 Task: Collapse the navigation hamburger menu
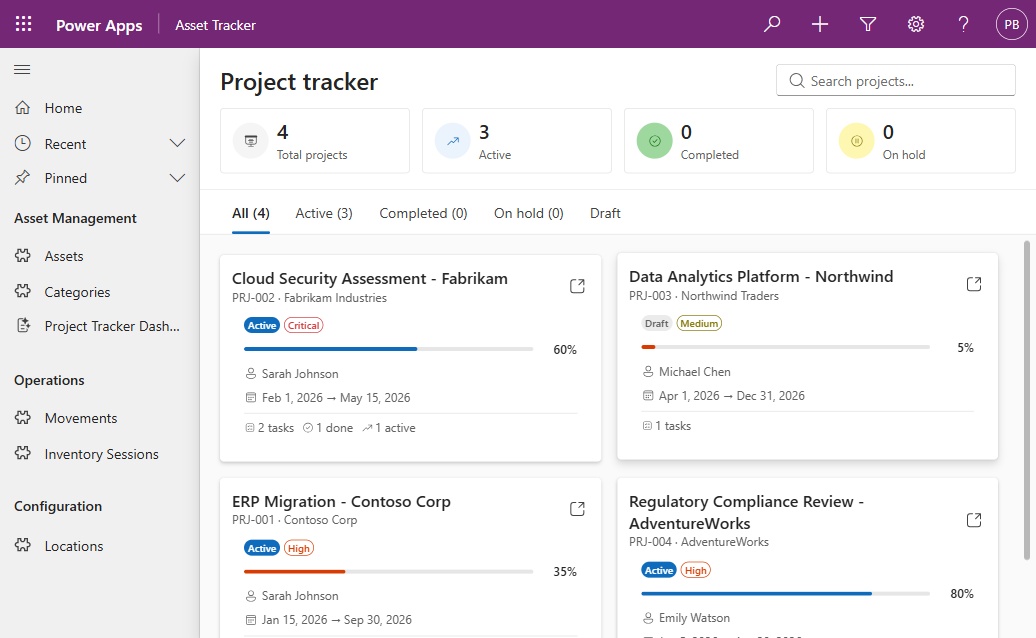tap(22, 69)
